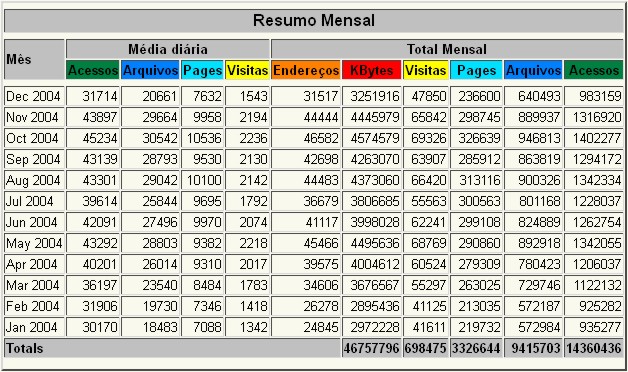The image size is (628, 372).
Task: Click Pages header under Média diária
Action: tap(202, 70)
